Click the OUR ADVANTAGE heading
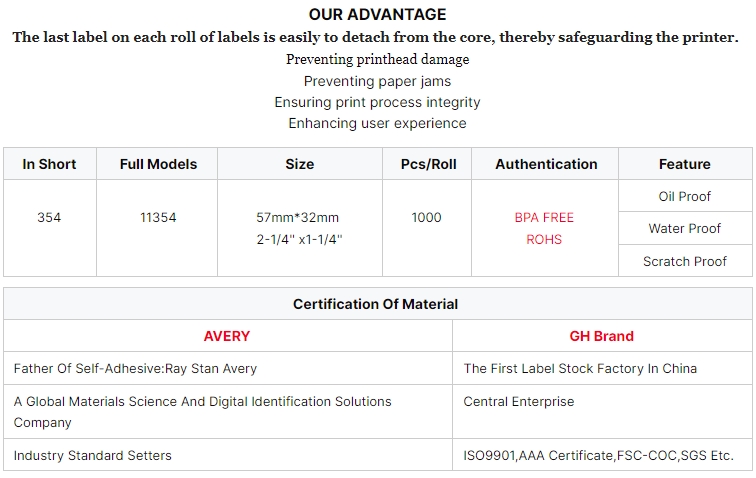Image resolution: width=756 pixels, height=478 pixels. click(x=378, y=14)
